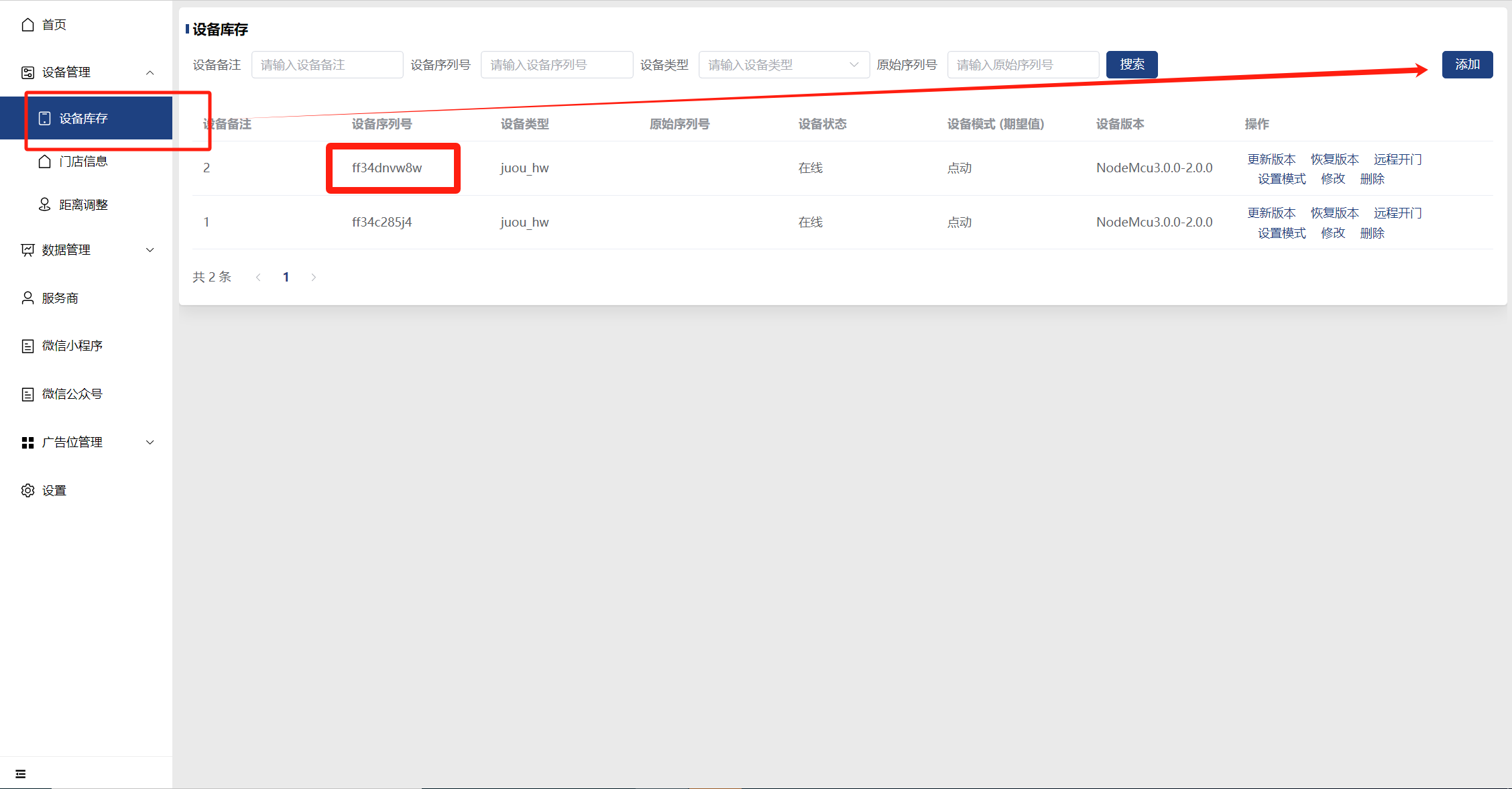The image size is (1512, 789).
Task: Click the 微信小程序 document icon
Action: pyautogui.click(x=27, y=345)
